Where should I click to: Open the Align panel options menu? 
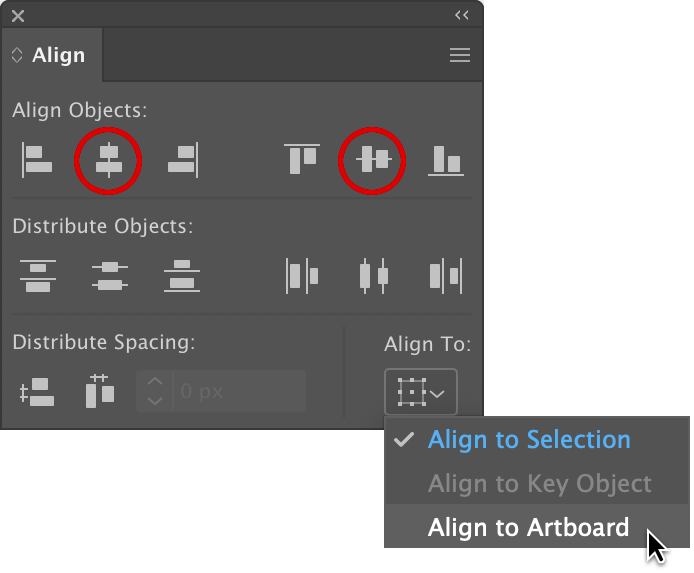(x=460, y=56)
